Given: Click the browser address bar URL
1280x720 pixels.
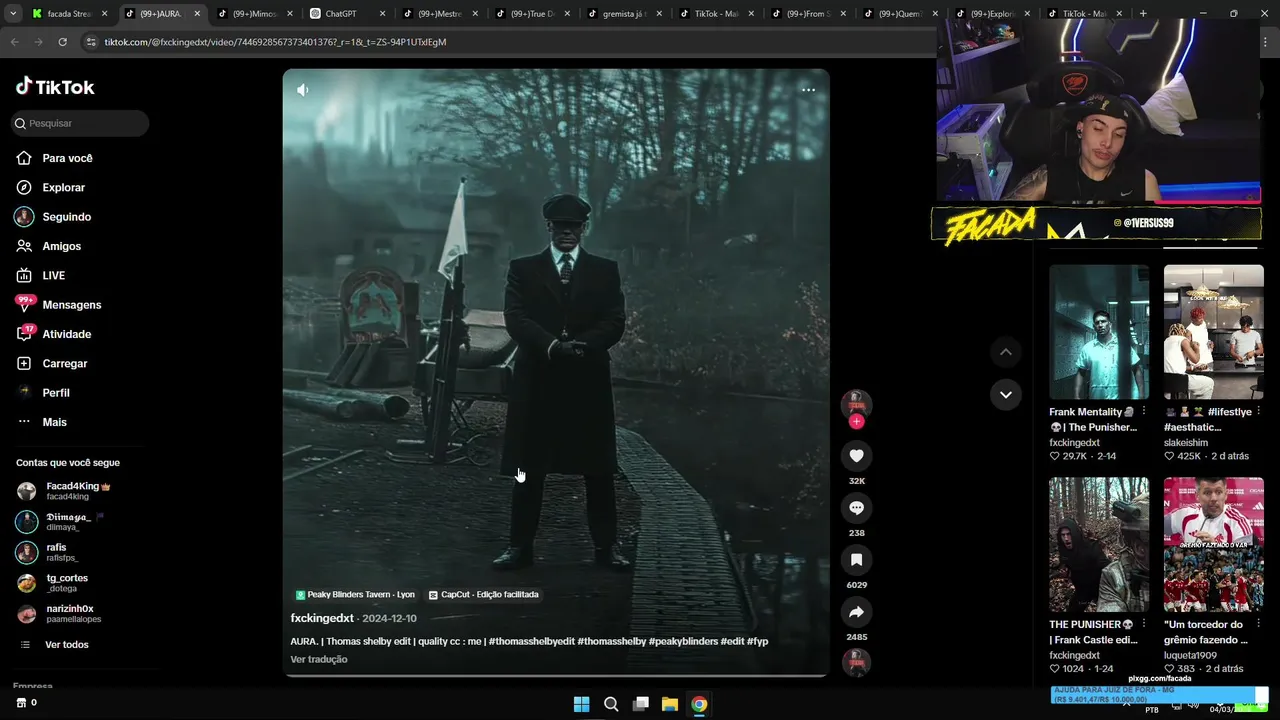Looking at the screenshot, I should [275, 42].
